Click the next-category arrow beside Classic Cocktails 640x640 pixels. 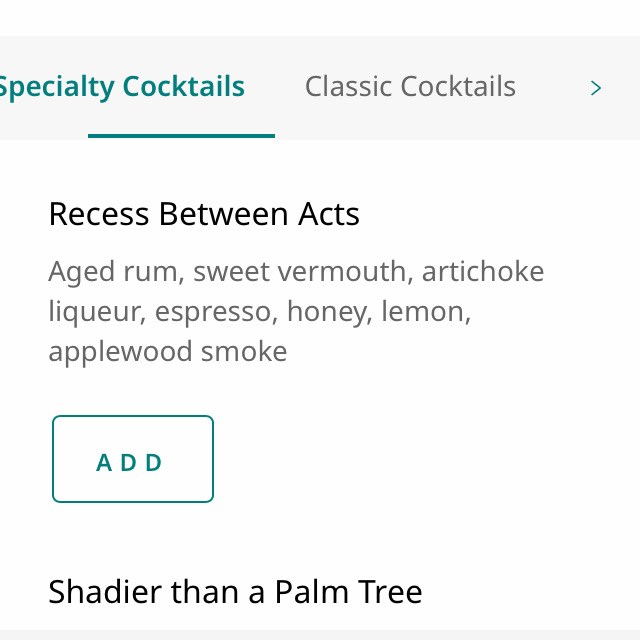coord(596,88)
